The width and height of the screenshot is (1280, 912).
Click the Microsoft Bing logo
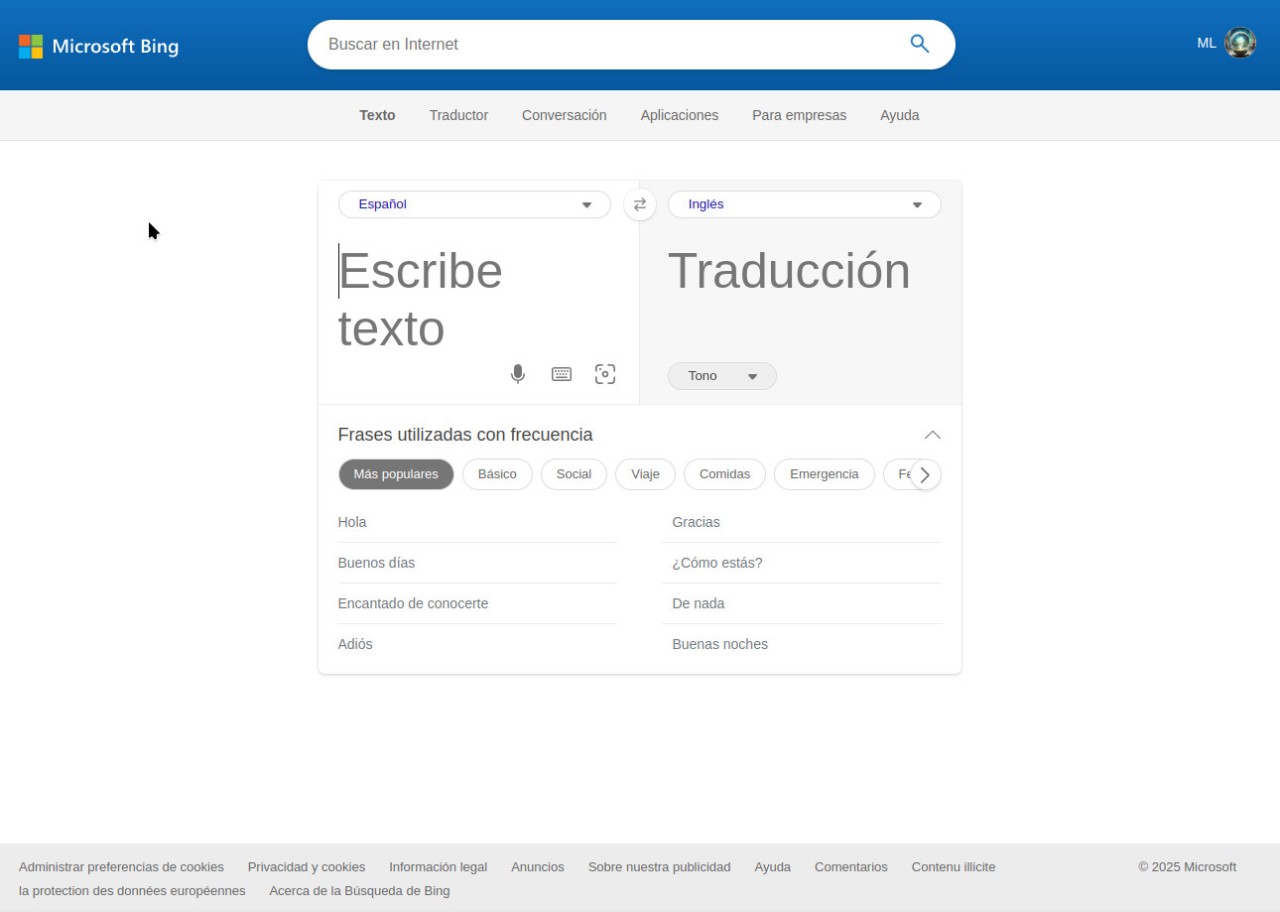(98, 46)
